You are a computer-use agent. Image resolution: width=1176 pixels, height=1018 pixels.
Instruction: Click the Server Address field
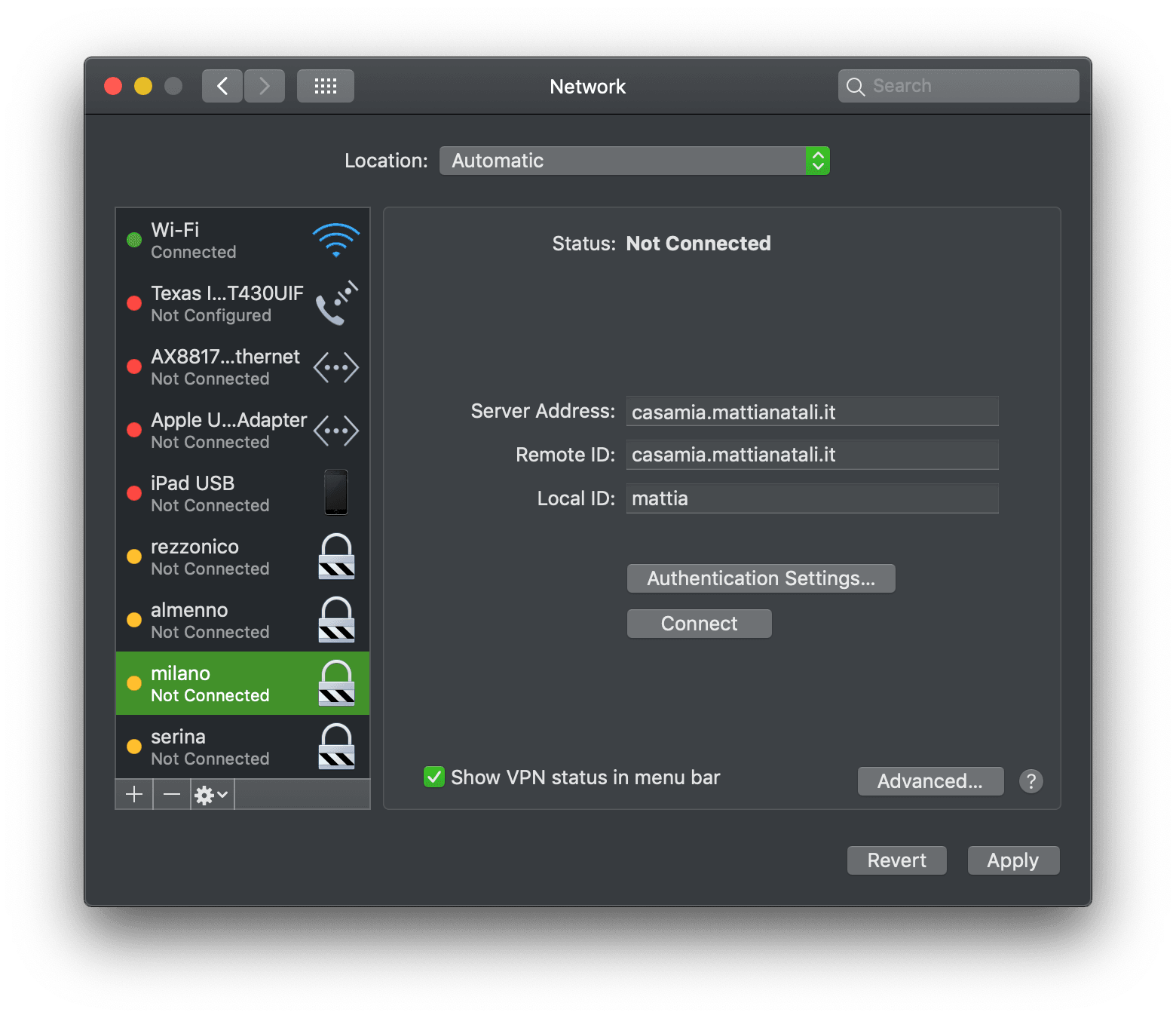click(813, 411)
